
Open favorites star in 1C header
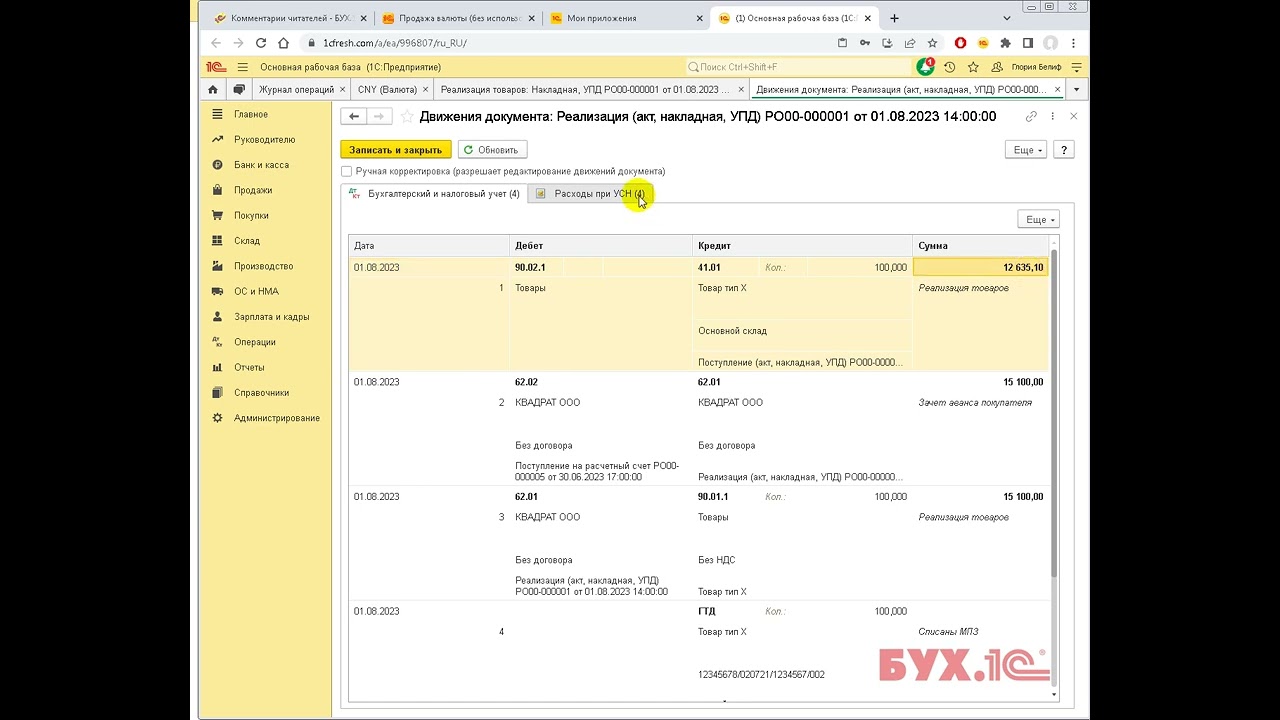coord(973,67)
